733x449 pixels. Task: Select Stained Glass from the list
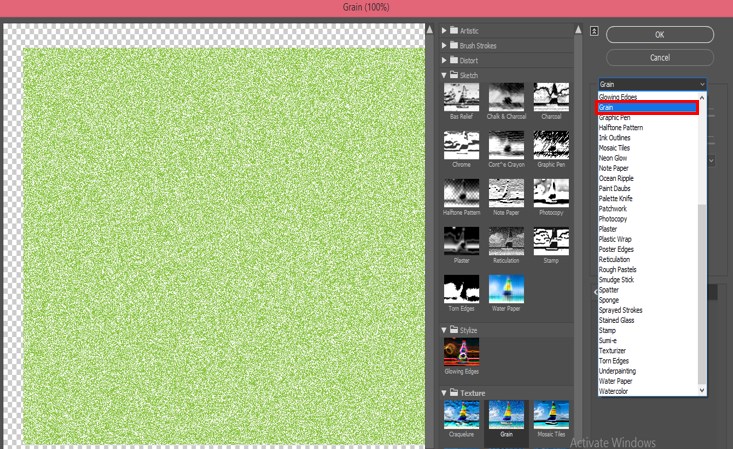[617, 320]
